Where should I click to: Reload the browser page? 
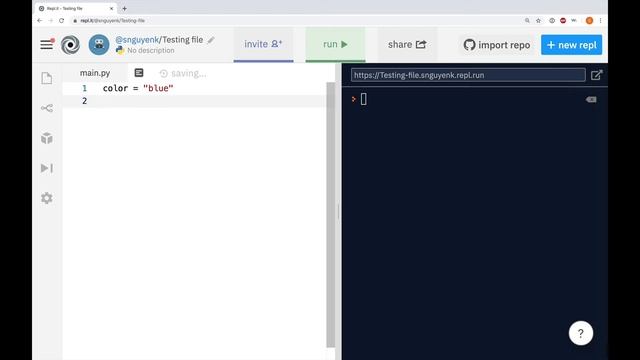click(x=62, y=20)
